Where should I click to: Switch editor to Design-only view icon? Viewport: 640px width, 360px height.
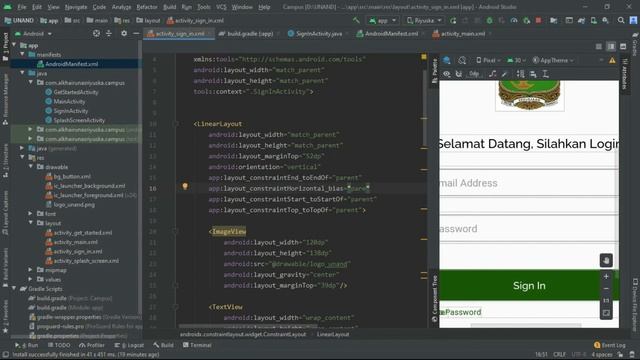click(x=623, y=47)
